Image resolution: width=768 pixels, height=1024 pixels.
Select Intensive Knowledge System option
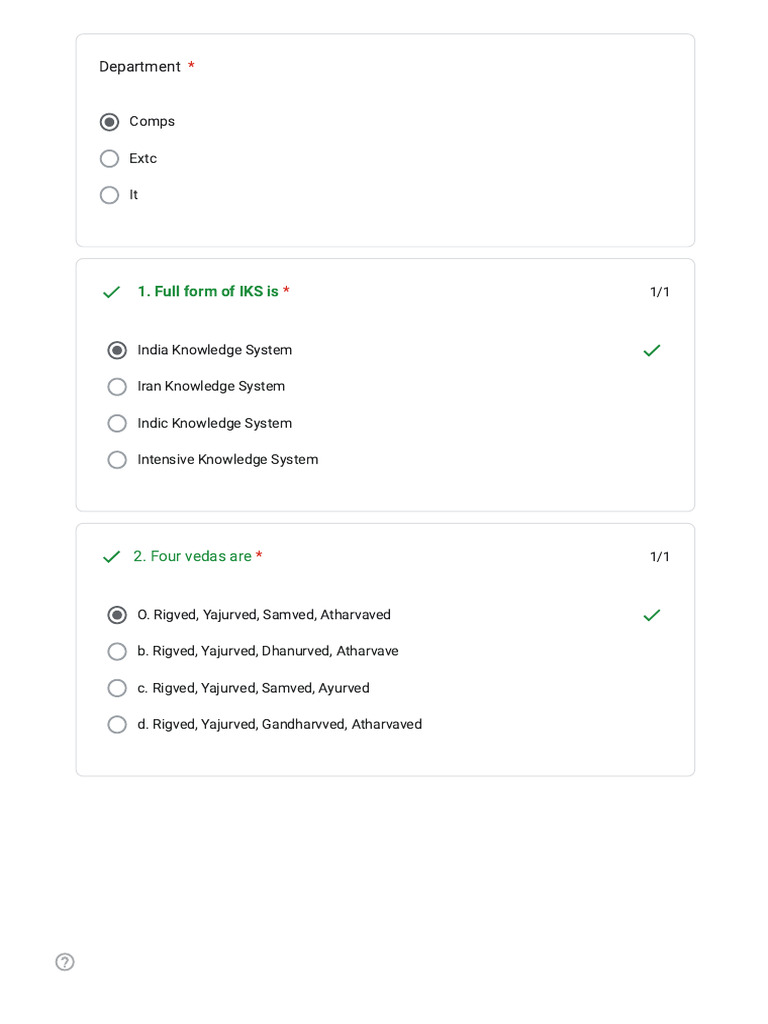[117, 460]
